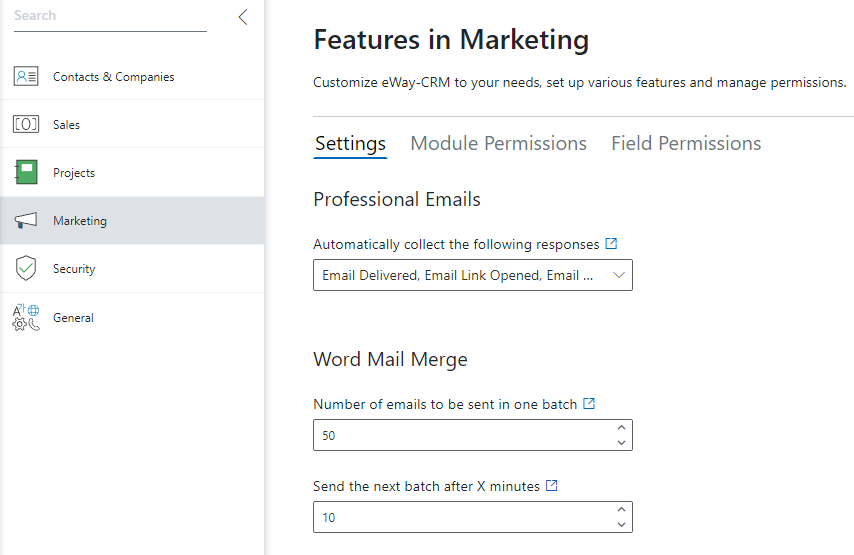Focus the batch size field showing 50
The image size is (854, 555).
point(466,435)
